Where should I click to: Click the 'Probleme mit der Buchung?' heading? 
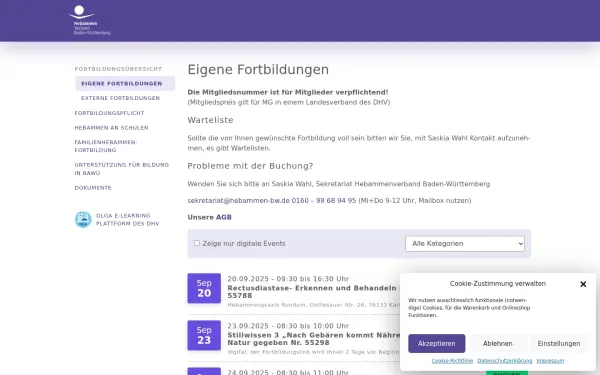250,166
